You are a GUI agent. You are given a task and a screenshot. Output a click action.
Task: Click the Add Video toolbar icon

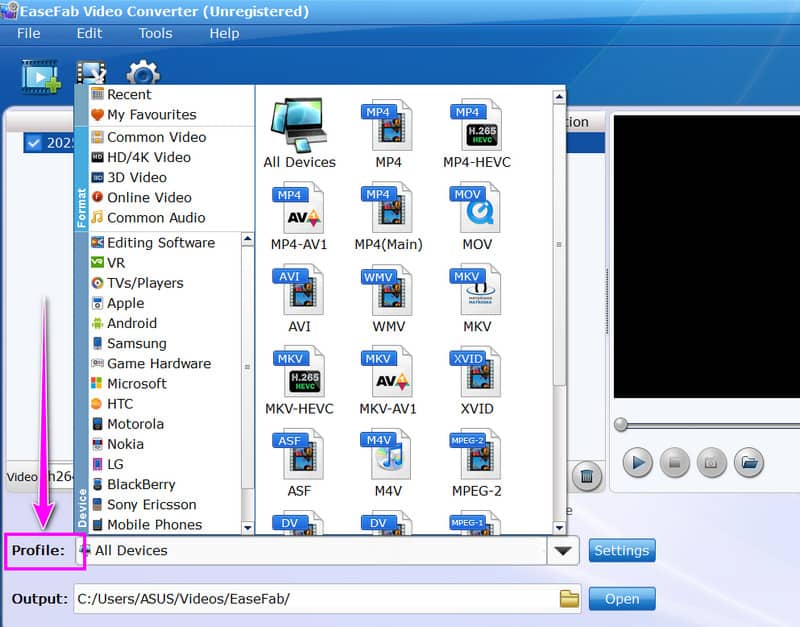coord(40,77)
